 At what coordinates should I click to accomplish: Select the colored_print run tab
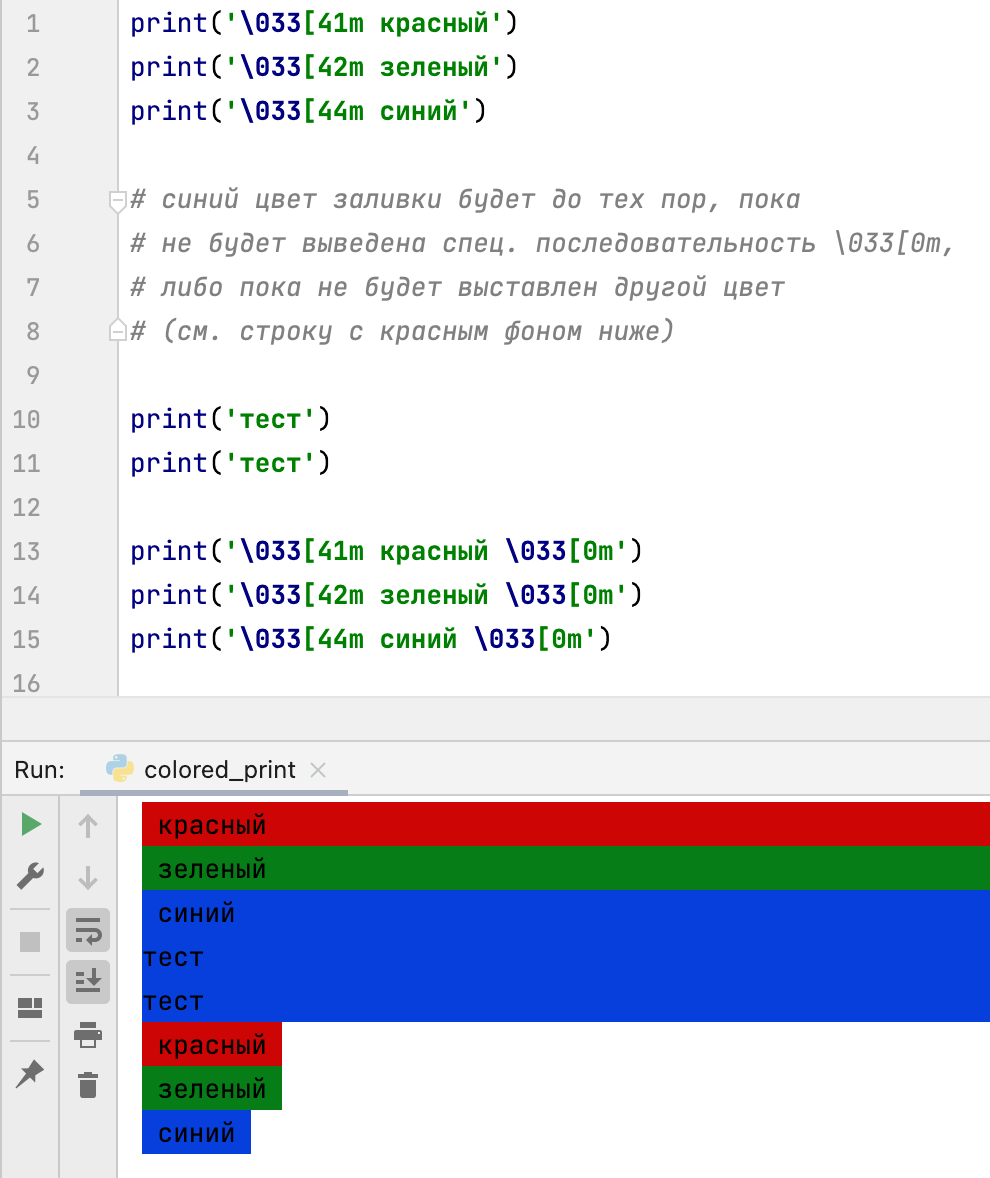pos(214,769)
